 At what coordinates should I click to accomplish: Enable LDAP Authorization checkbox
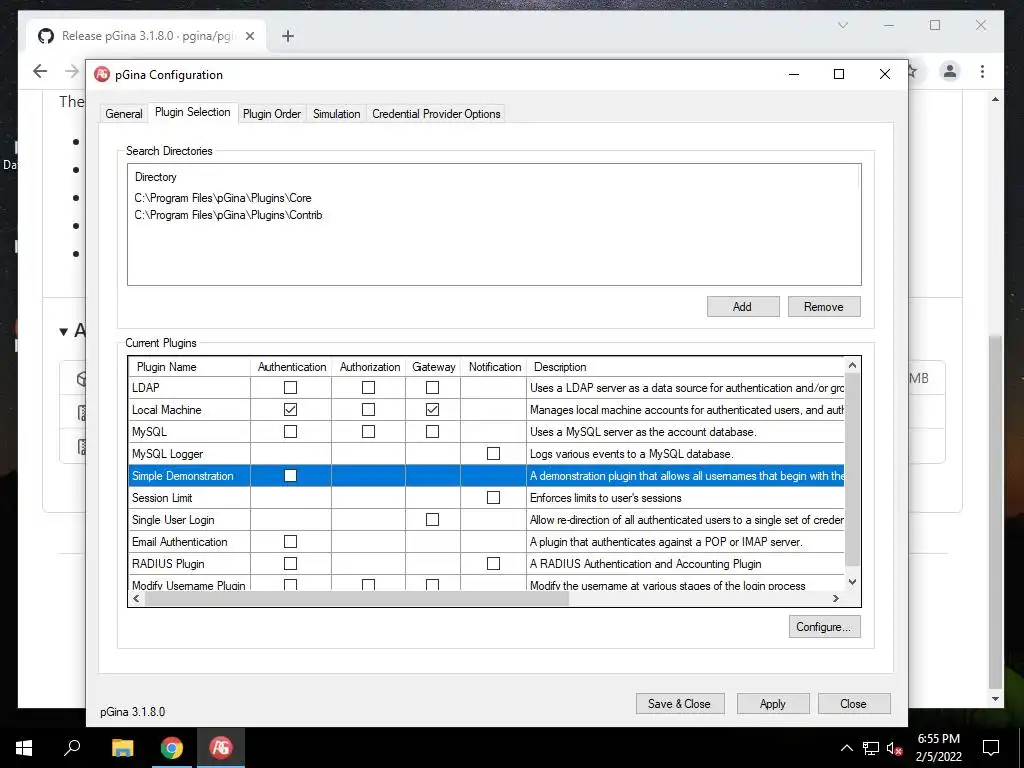tap(368, 387)
